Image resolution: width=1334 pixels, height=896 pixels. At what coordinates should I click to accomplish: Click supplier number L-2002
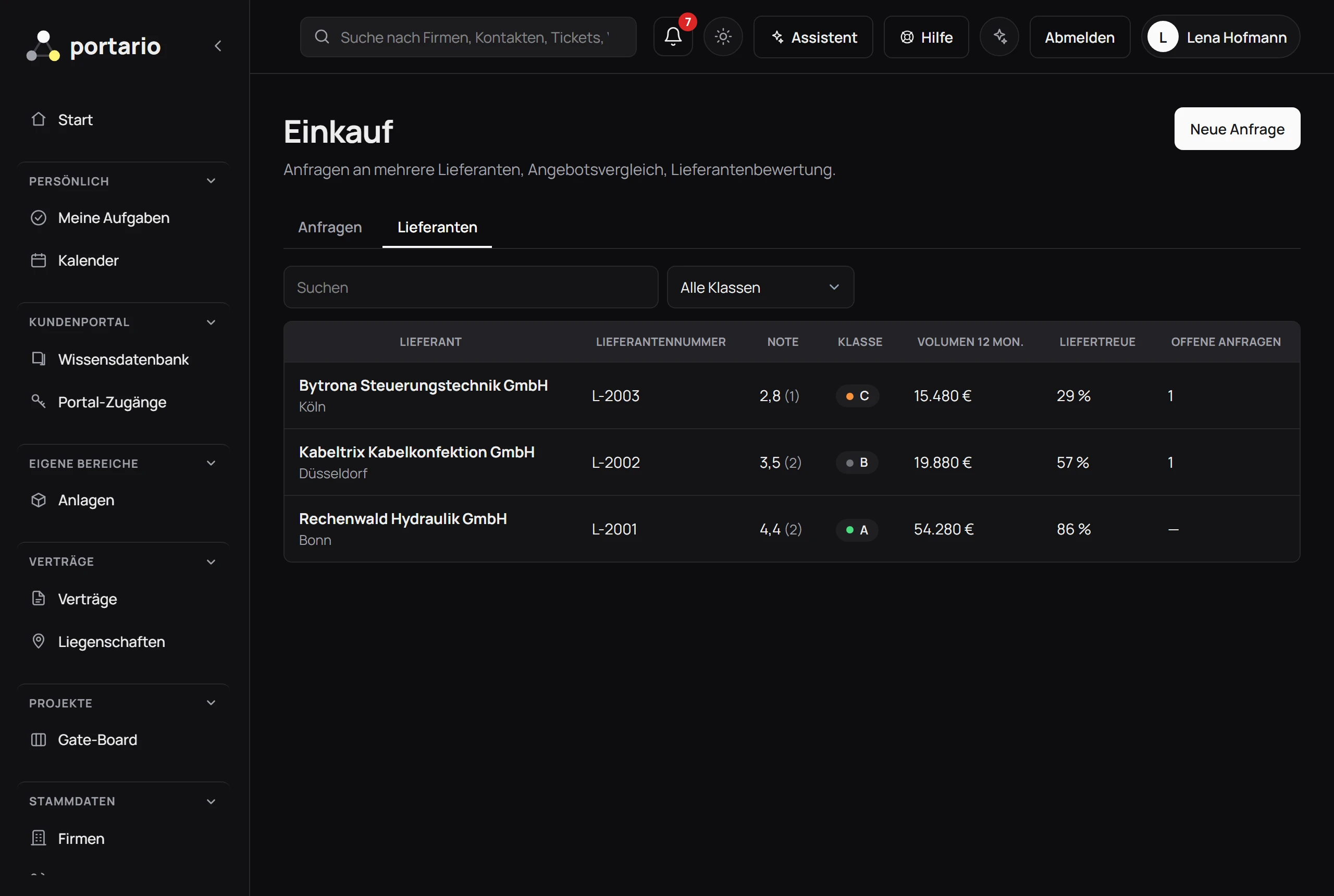(615, 462)
